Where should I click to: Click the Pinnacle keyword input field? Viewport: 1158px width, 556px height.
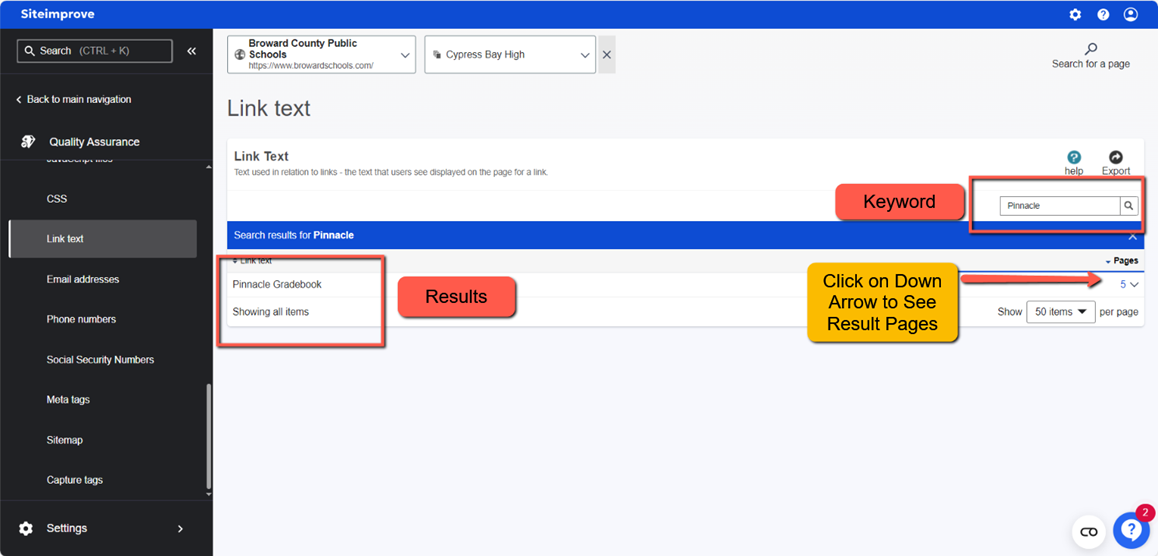click(x=1060, y=206)
